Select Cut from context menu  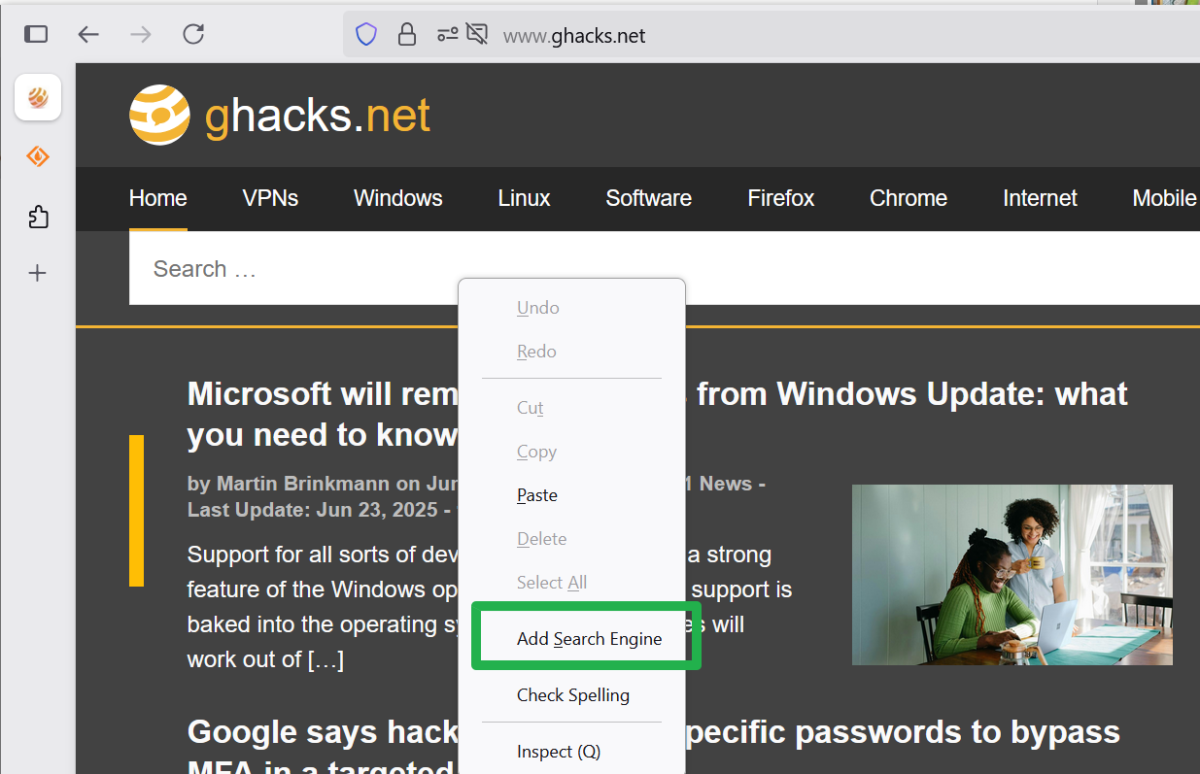pyautogui.click(x=572, y=408)
